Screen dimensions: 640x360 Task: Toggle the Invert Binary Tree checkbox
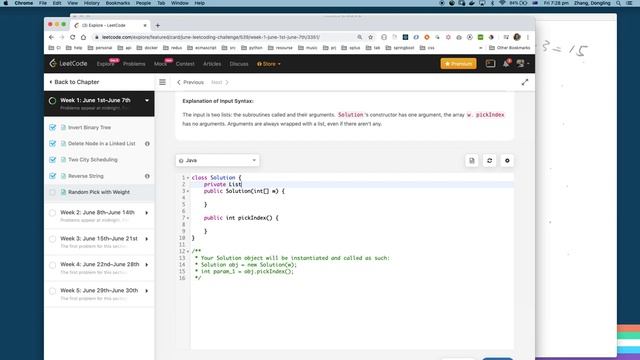pos(53,127)
